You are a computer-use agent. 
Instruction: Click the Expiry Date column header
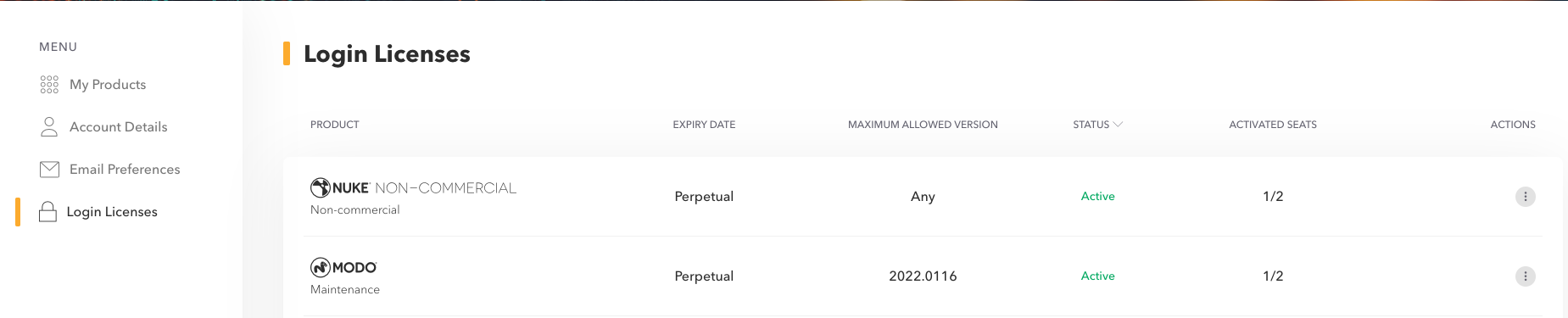coord(704,125)
